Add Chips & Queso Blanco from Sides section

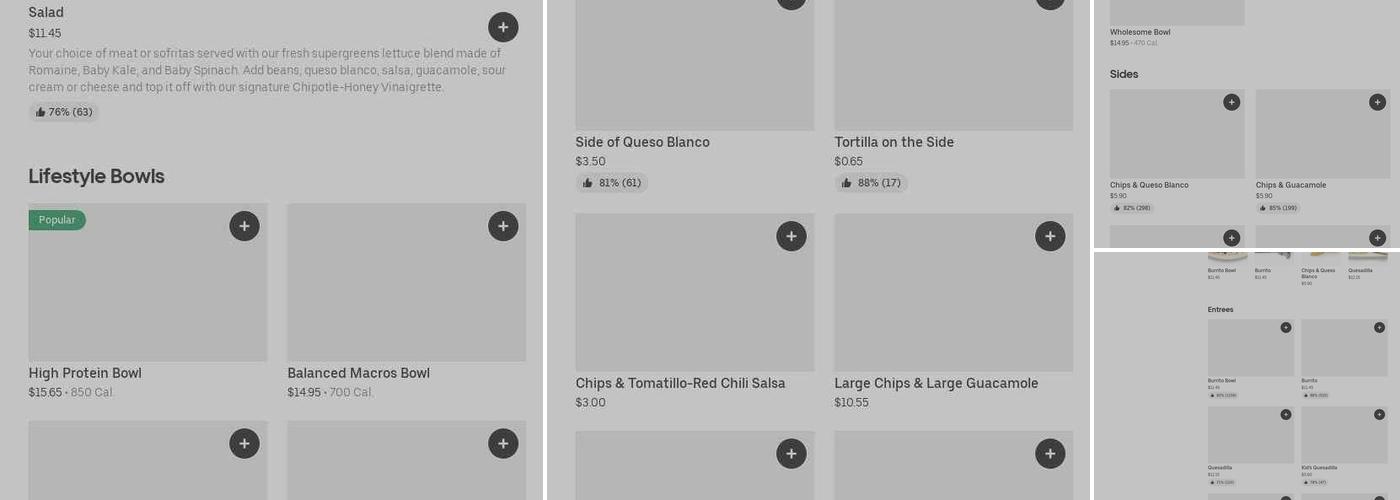(1231, 102)
